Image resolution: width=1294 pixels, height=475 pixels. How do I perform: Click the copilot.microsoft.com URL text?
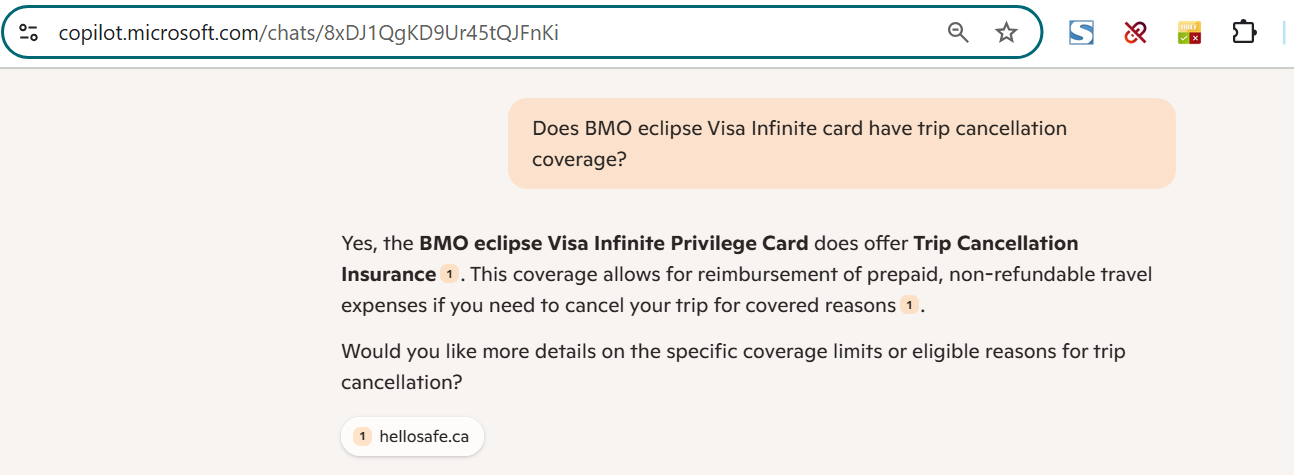click(160, 33)
